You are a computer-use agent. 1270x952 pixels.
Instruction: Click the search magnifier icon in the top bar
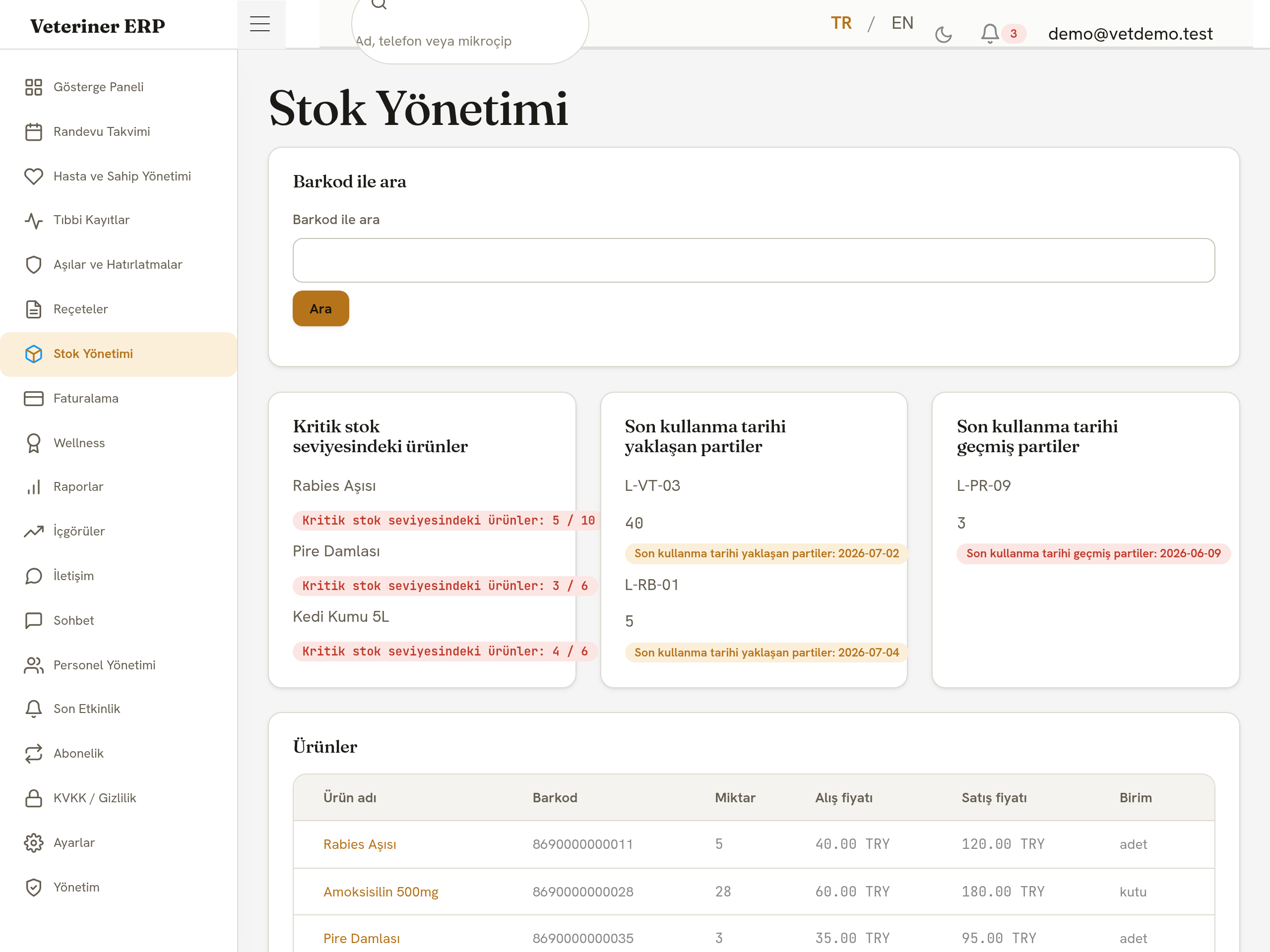pos(379,3)
